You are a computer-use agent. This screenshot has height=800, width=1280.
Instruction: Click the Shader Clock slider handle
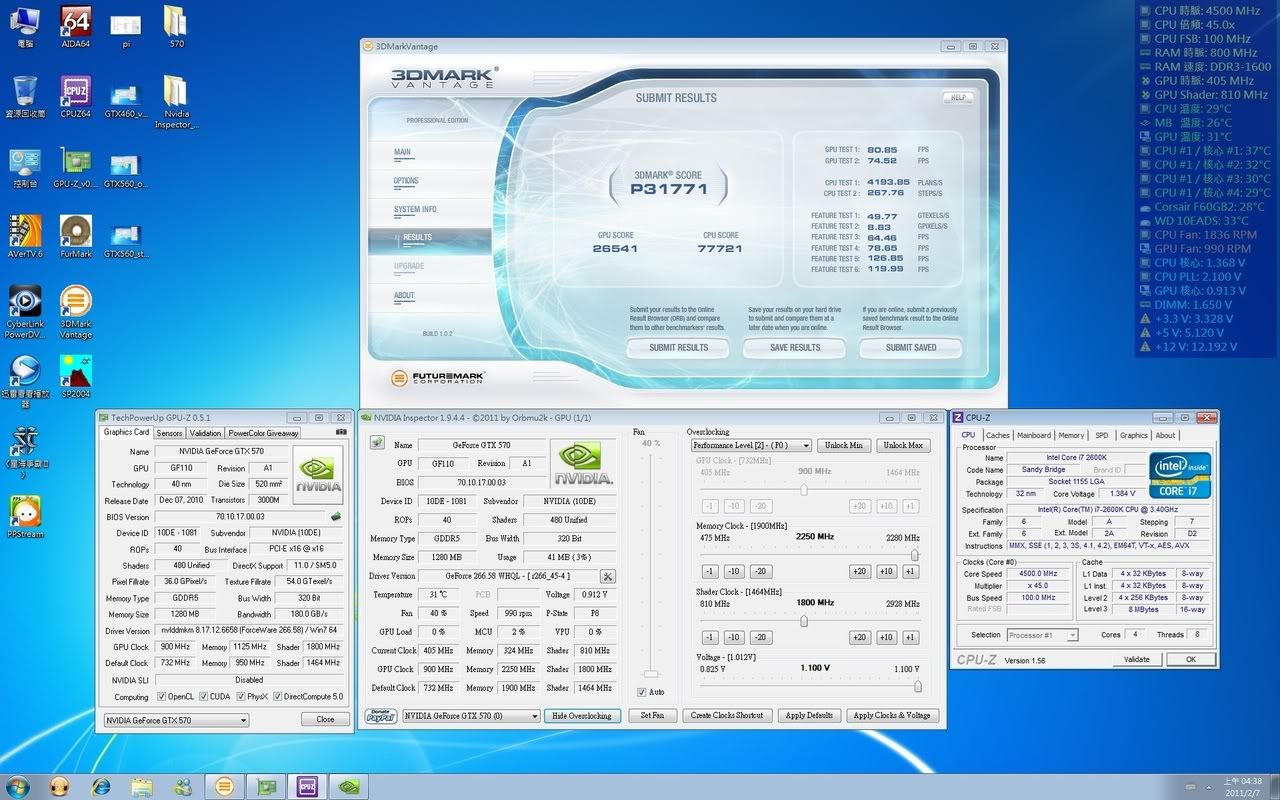tap(804, 621)
